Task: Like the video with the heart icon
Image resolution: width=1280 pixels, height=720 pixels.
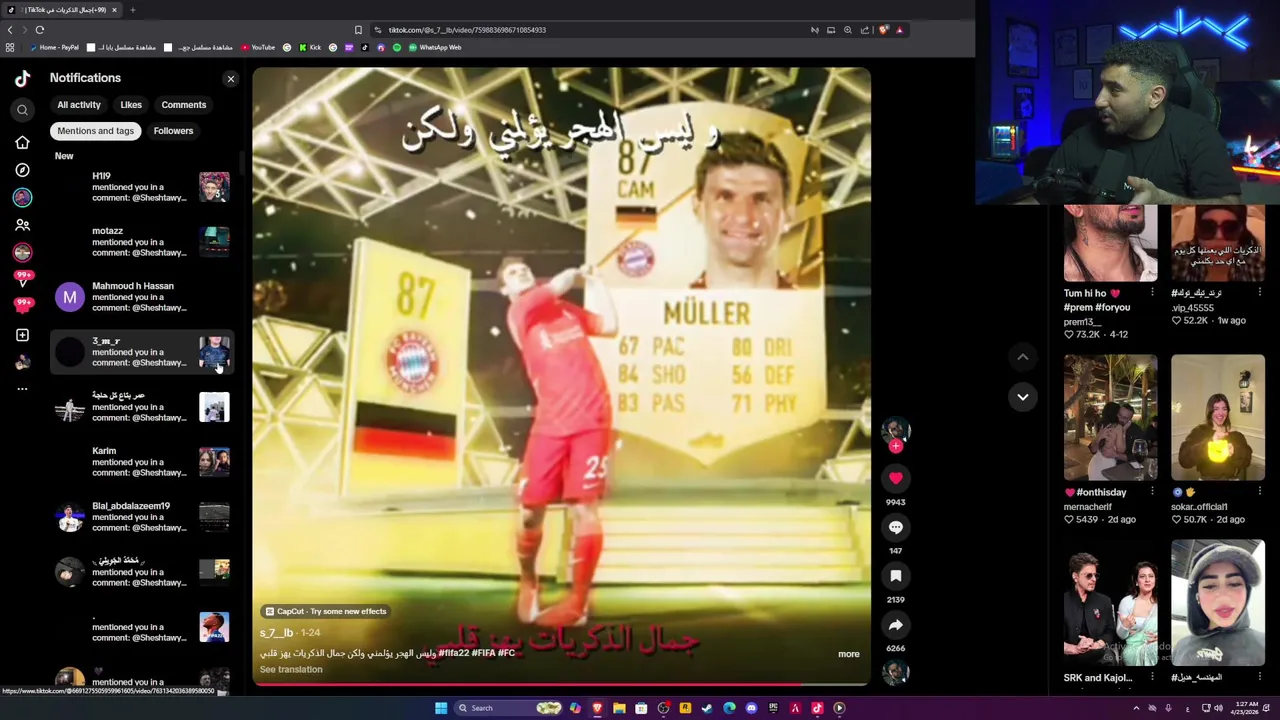Action: pyautogui.click(x=896, y=478)
